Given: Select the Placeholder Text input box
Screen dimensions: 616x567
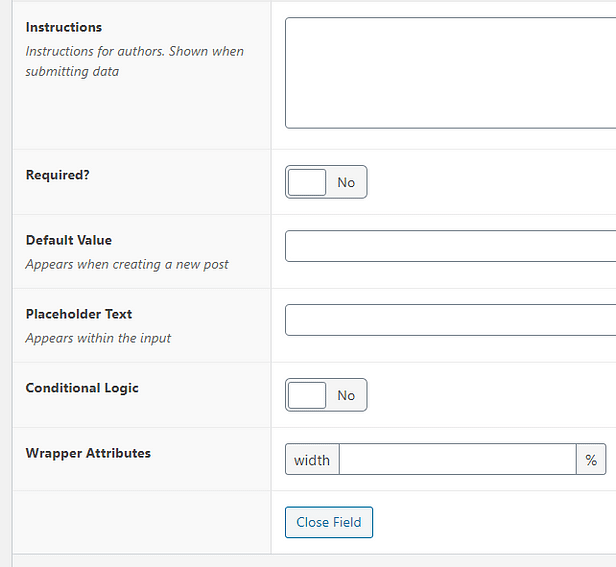Looking at the screenshot, I should (x=450, y=320).
